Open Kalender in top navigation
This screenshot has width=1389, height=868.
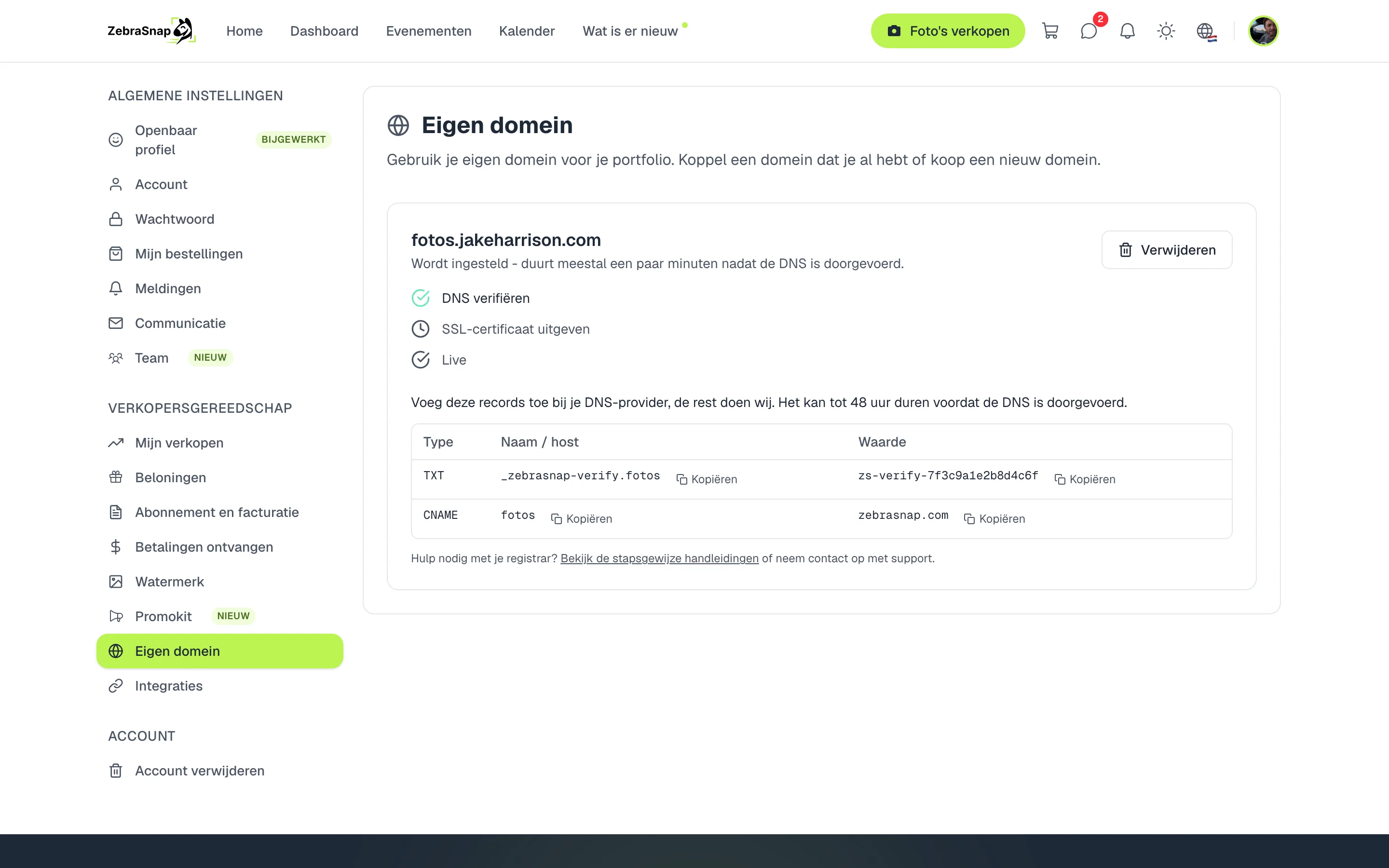[x=527, y=31]
